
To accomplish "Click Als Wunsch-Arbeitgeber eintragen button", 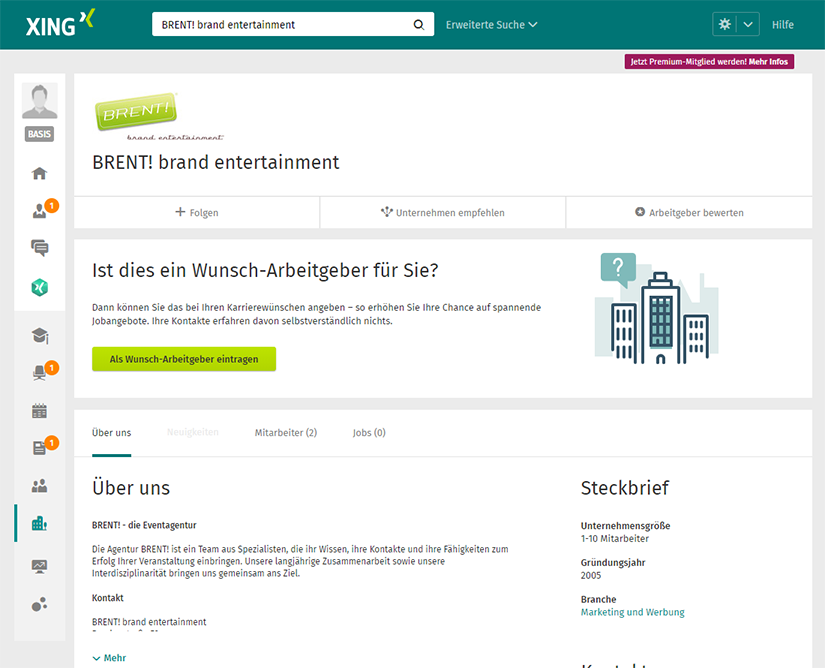I will click(x=184, y=359).
